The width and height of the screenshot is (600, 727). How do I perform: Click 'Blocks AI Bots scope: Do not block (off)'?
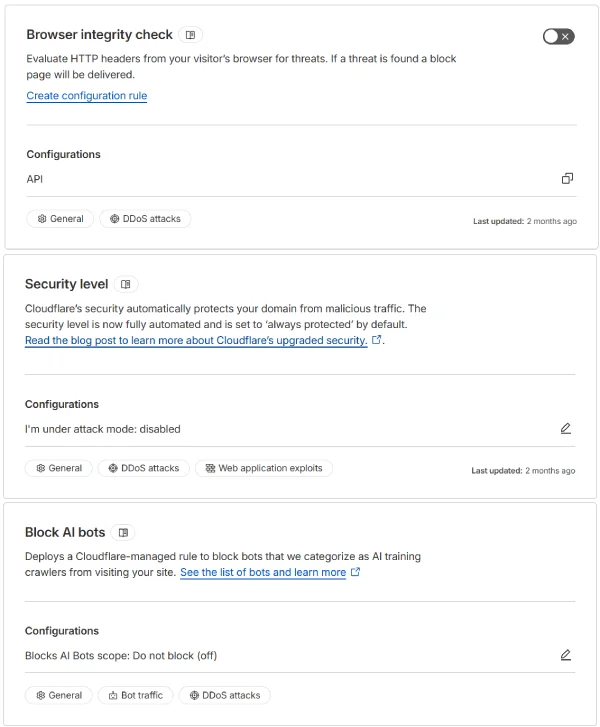pos(121,656)
